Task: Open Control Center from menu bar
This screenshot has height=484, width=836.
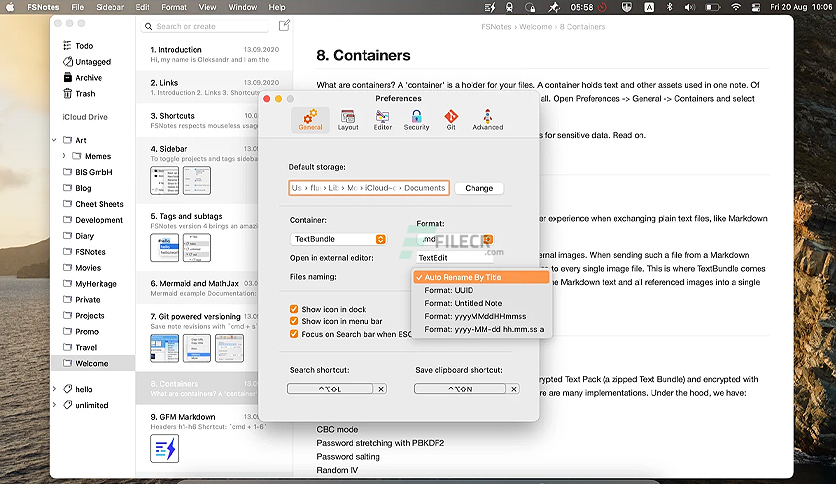Action: coord(755,7)
